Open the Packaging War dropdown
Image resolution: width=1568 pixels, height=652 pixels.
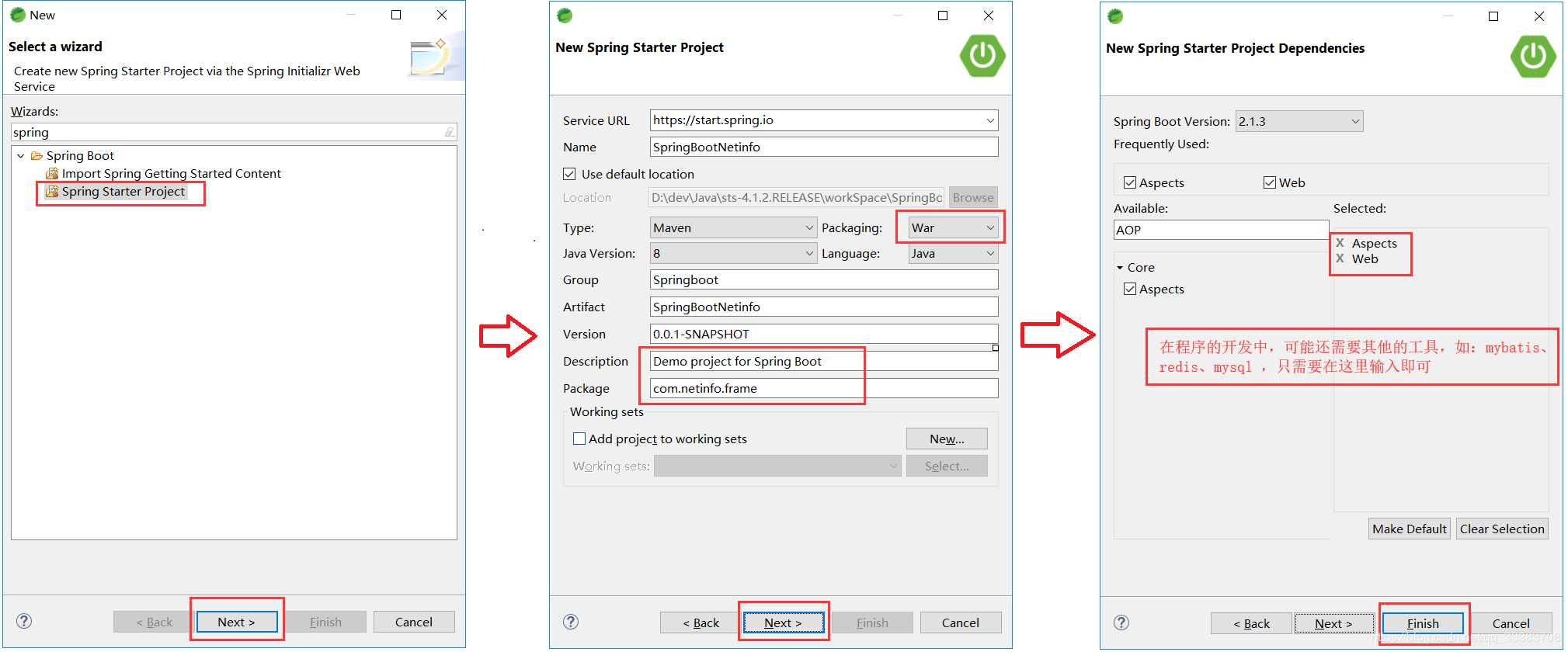tap(990, 227)
